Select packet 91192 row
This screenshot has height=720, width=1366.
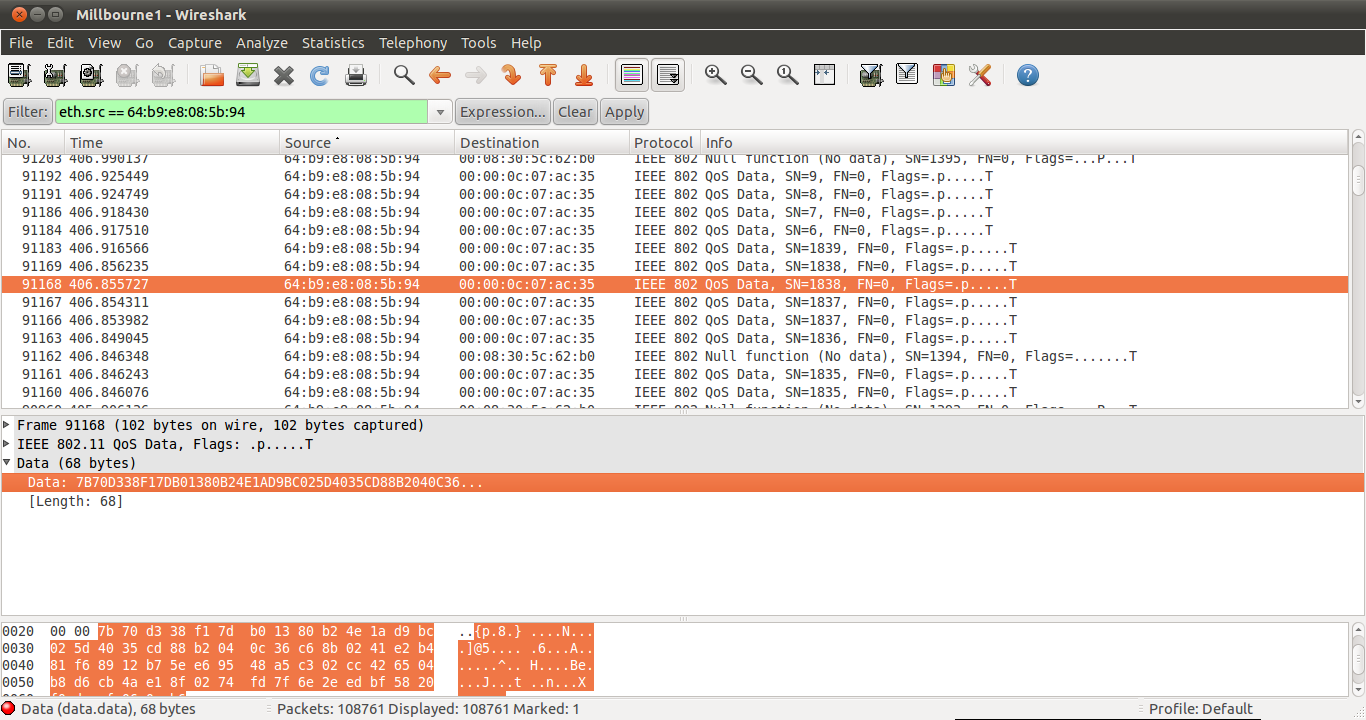(x=675, y=176)
